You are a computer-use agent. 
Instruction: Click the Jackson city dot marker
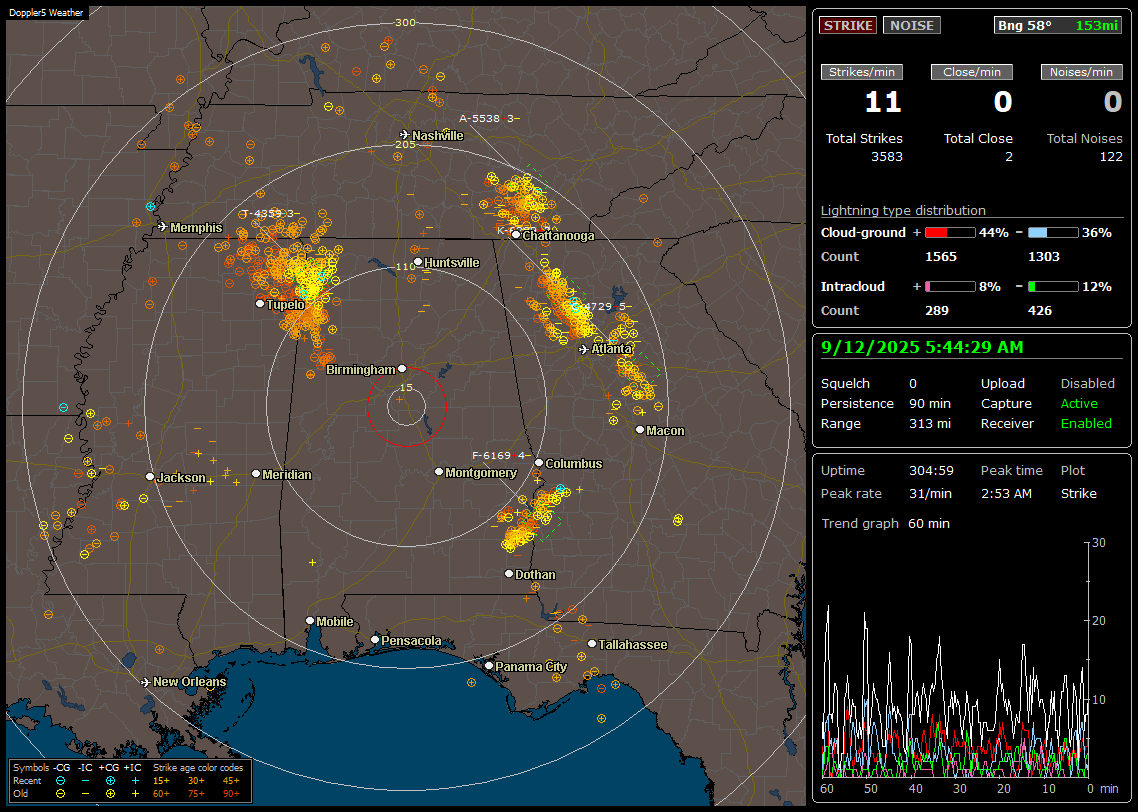click(150, 477)
